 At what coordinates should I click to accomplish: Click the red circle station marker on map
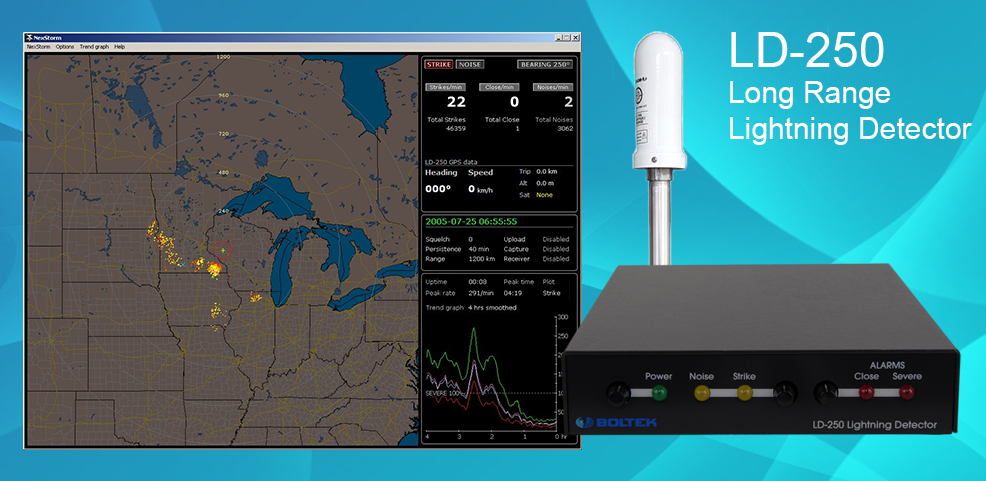(x=223, y=251)
